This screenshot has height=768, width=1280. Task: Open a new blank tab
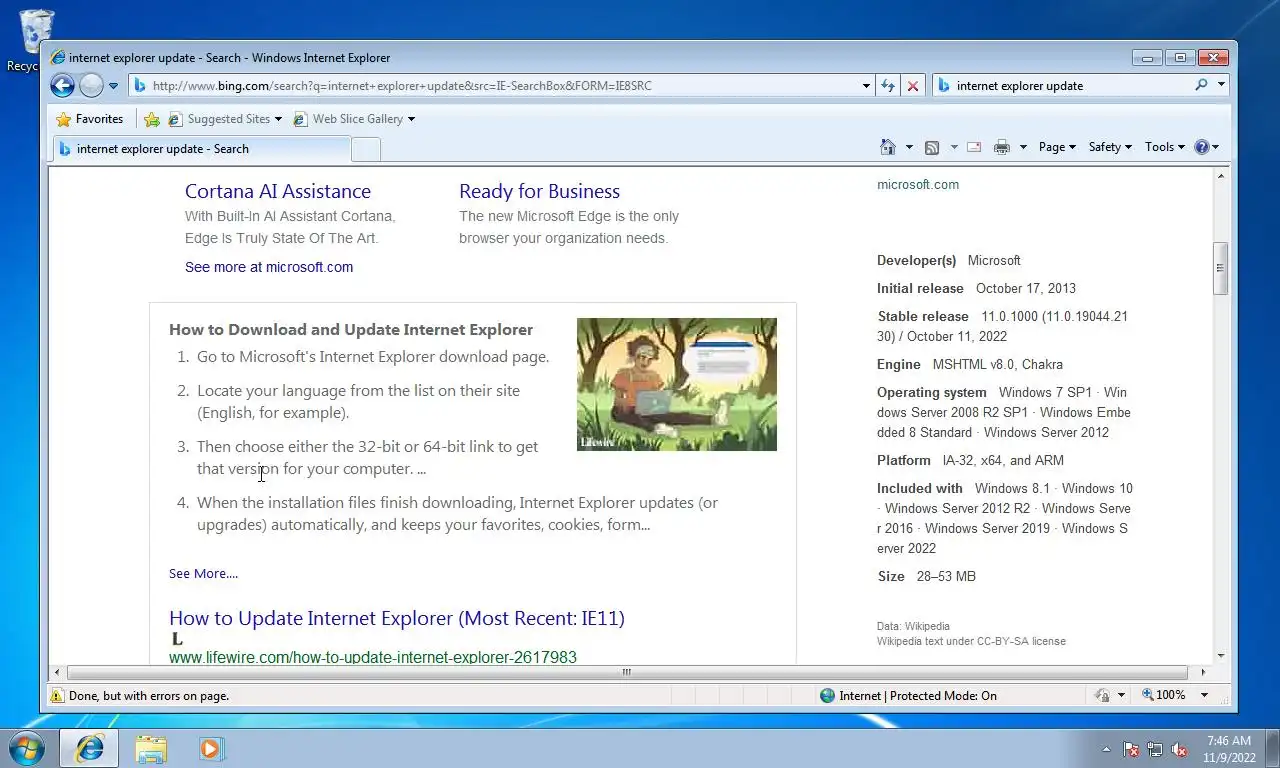point(366,150)
